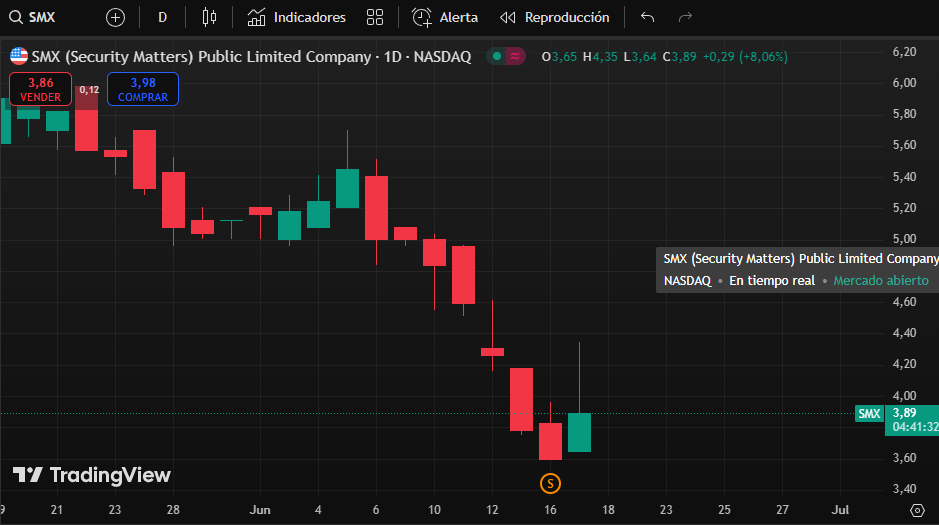Screen dimensions: 939x525
Task: Start Reproducción bar replay
Action: click(x=555, y=17)
